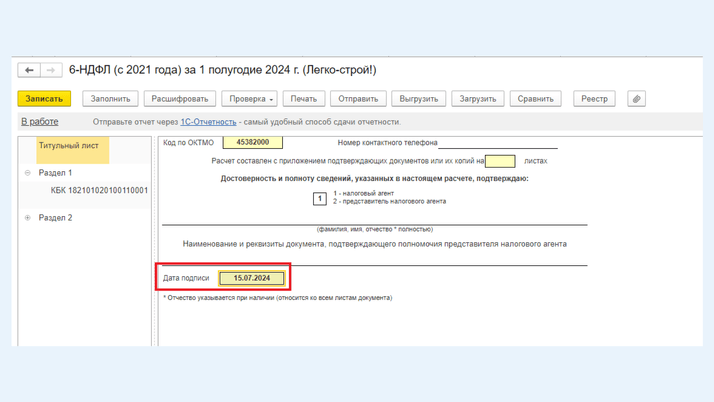The image size is (714, 402).
Task: Select Раздел 2 in the tree
Action: [x=55, y=218]
